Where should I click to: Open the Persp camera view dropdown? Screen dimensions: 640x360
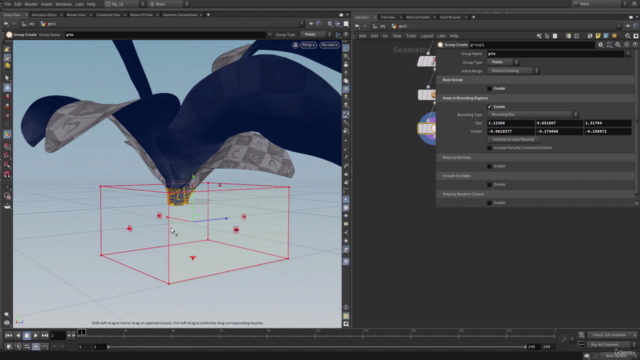pos(309,45)
